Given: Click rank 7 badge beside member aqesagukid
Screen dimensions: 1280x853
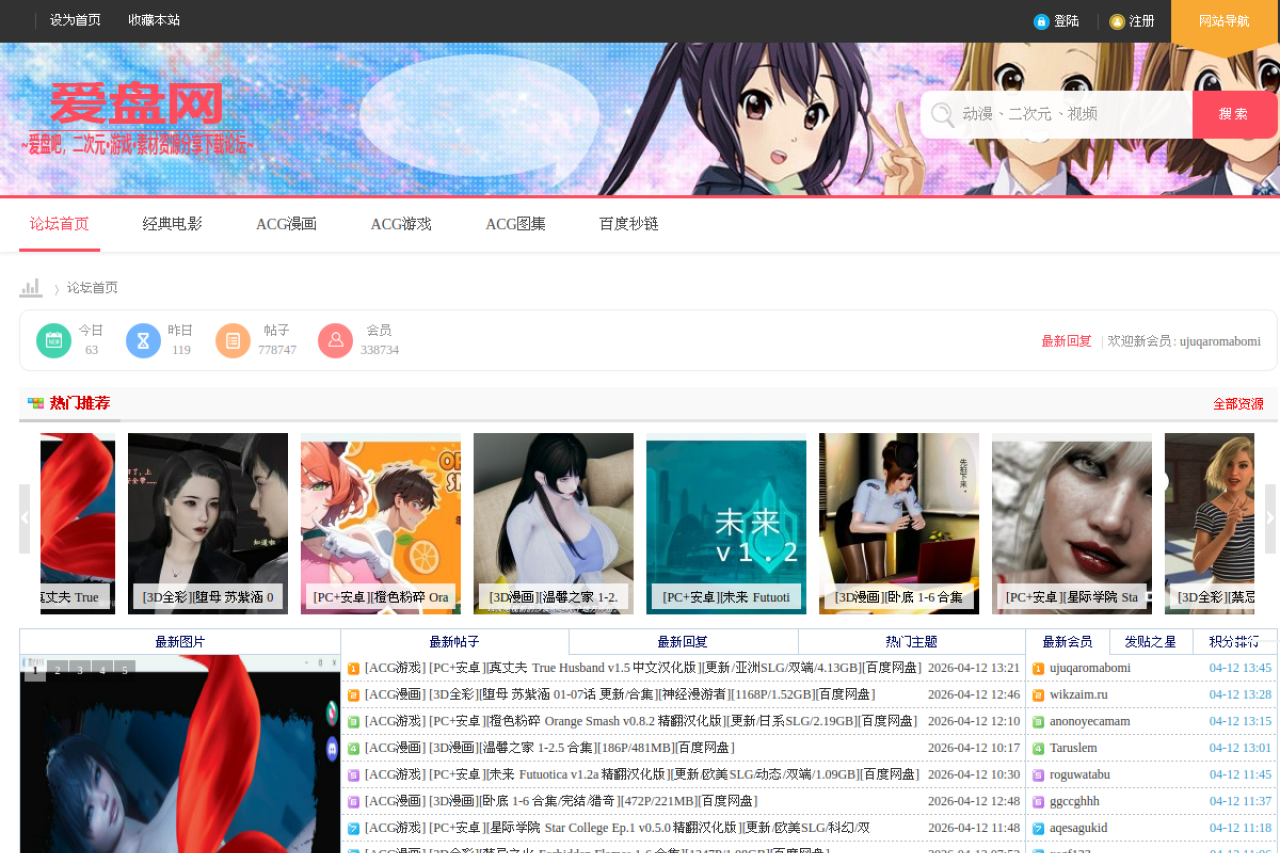Looking at the screenshot, I should 1038,828.
